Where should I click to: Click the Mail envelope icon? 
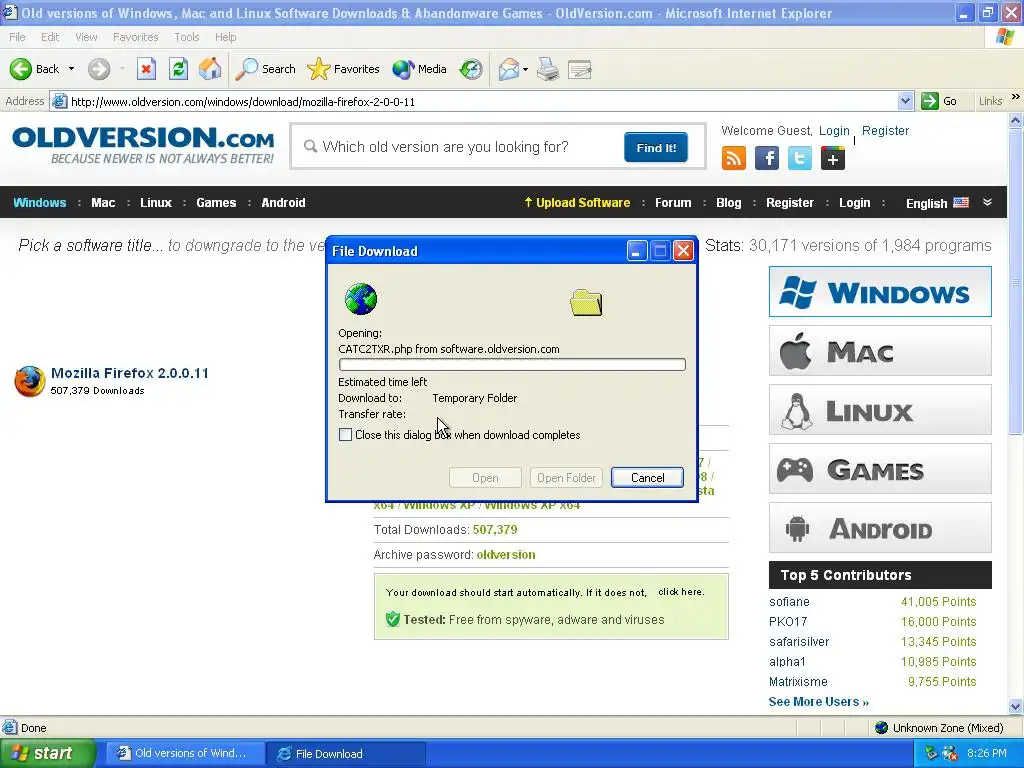click(x=508, y=69)
